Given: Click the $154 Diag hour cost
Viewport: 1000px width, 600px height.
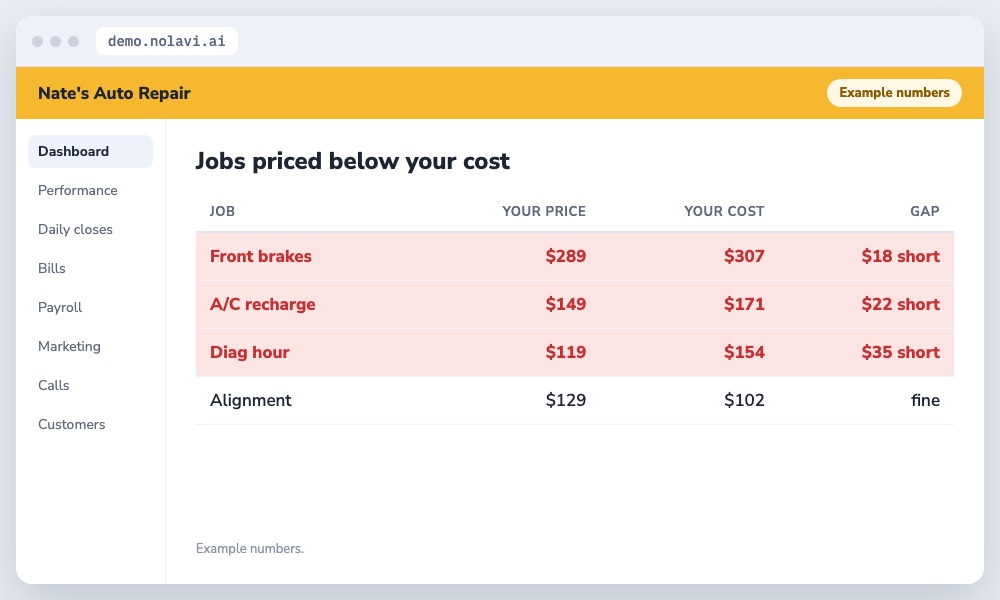Looking at the screenshot, I should [x=744, y=352].
